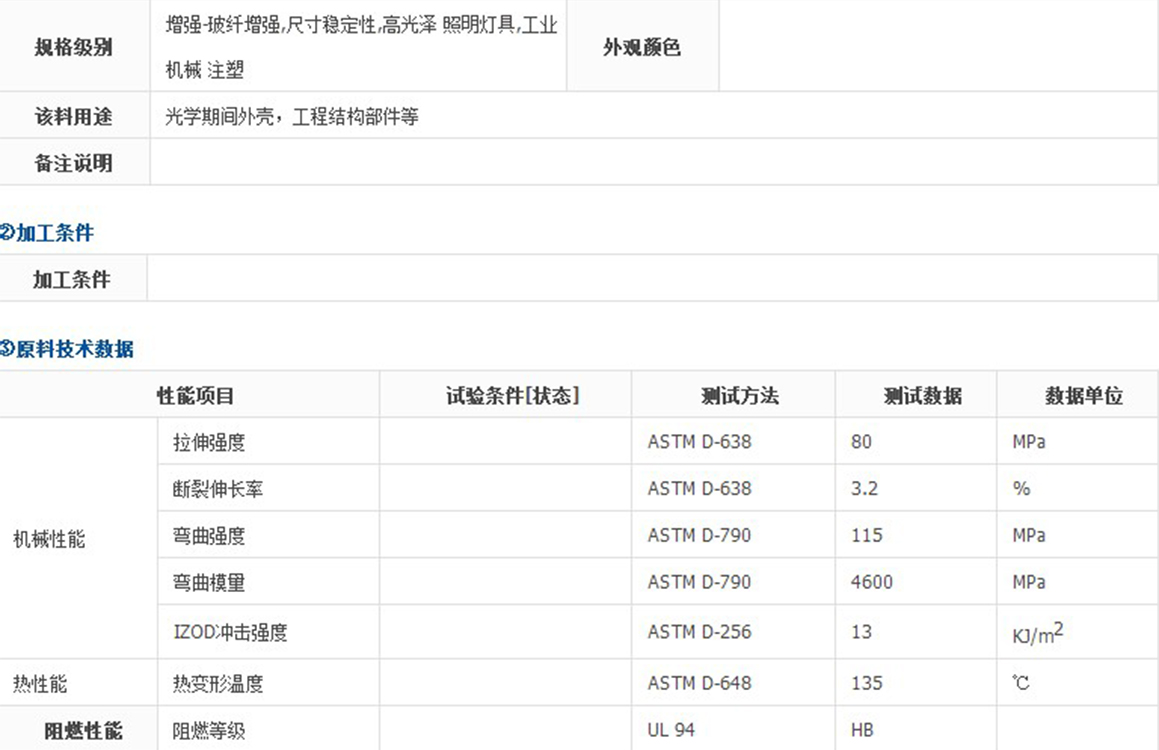
Task: Click the 测试数据 column header
Action: (922, 395)
